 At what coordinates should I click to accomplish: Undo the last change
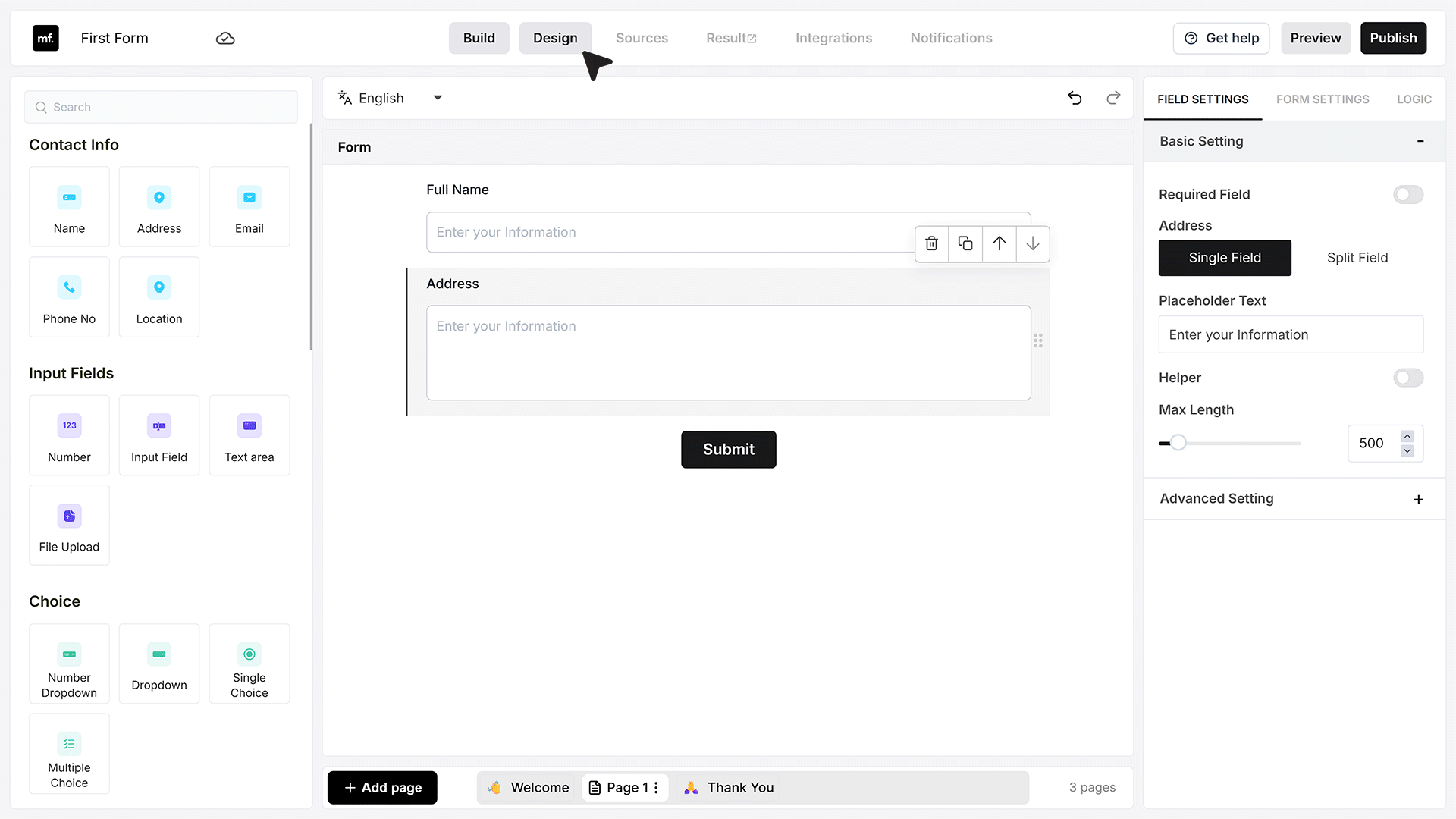[x=1075, y=98]
